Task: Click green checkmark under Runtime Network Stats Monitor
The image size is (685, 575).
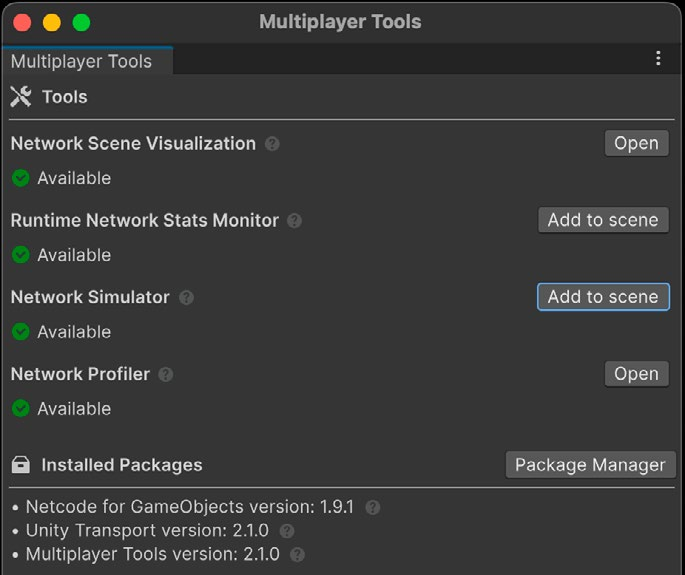Action: [x=21, y=255]
